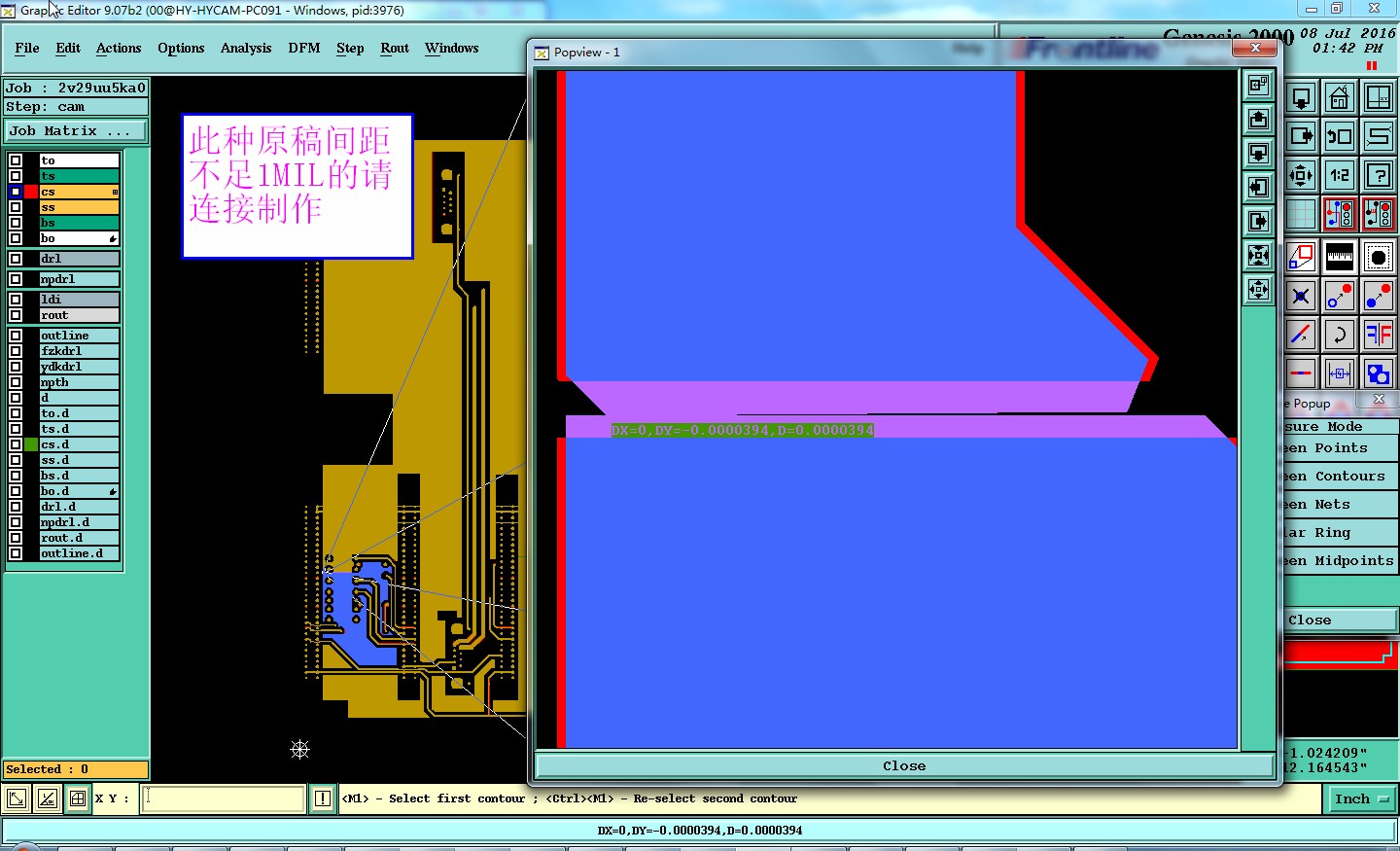1400x851 pixels.
Task: Click the ruler measure icon
Action: click(1340, 257)
